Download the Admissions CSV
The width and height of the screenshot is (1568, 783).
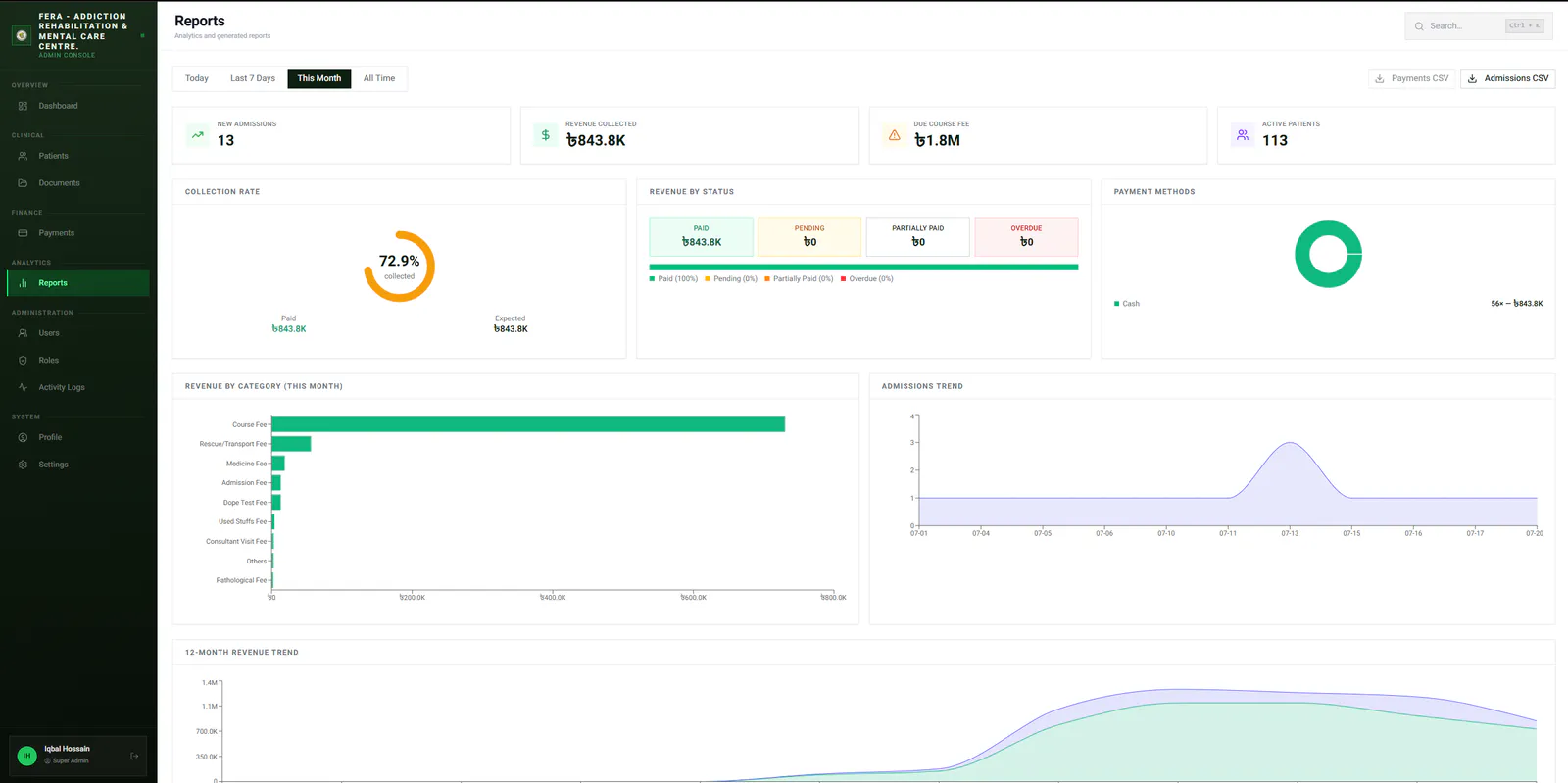1508,78
